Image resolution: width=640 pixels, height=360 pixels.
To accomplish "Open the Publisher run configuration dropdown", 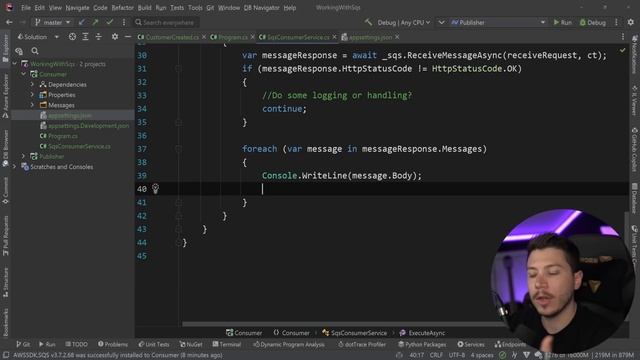I will (498, 22).
